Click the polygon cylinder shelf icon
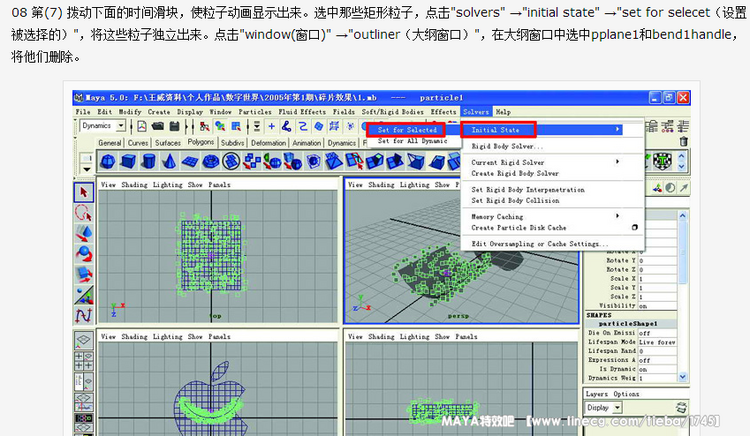Viewport: 750px width, 436px height. [x=149, y=162]
